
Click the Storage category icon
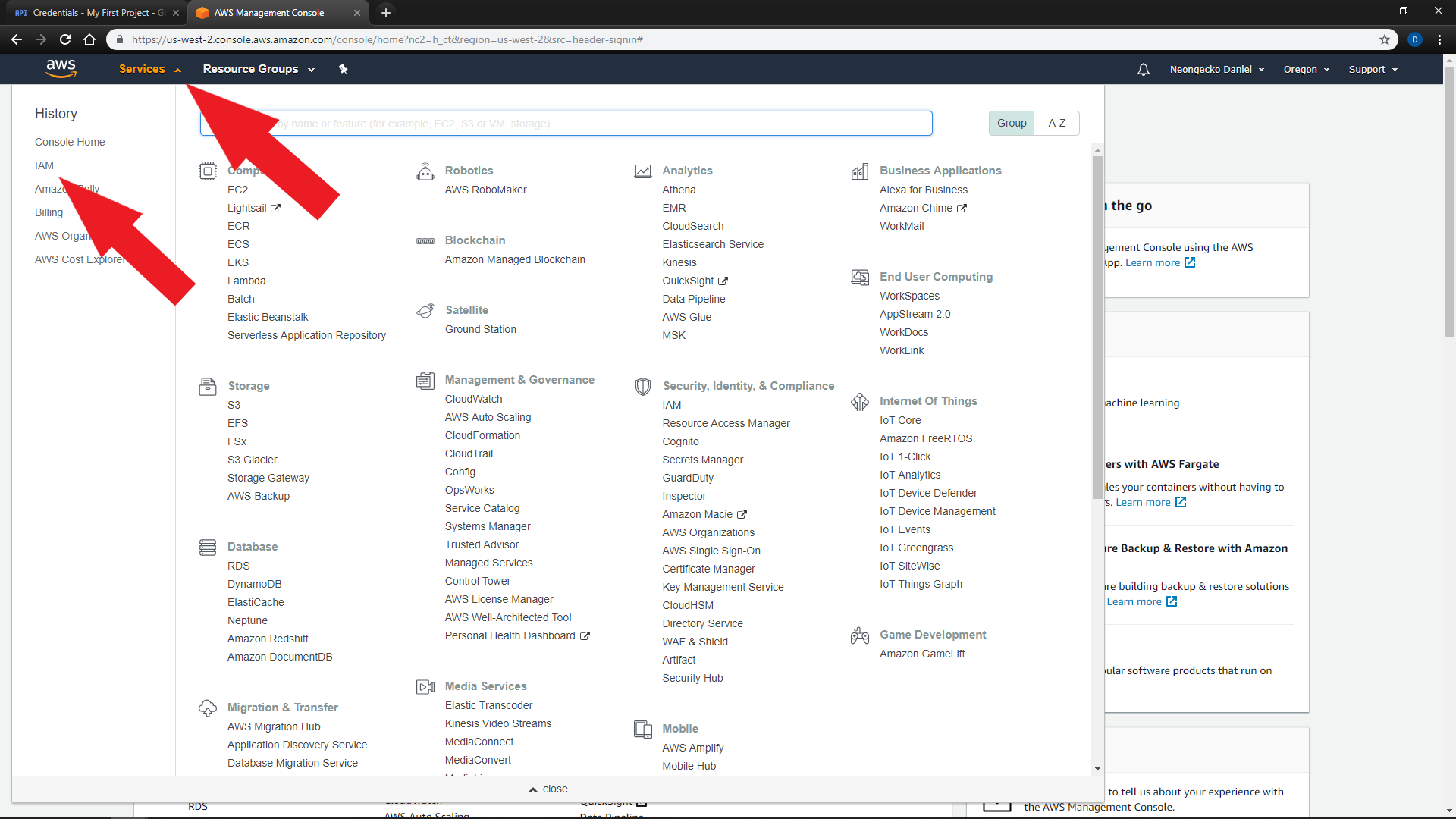(x=207, y=387)
